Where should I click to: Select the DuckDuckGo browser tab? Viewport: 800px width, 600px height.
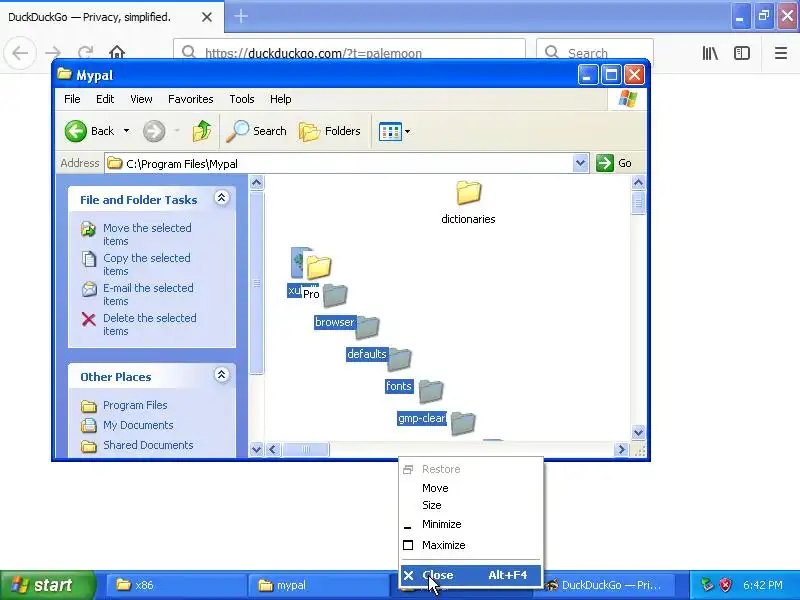click(112, 17)
